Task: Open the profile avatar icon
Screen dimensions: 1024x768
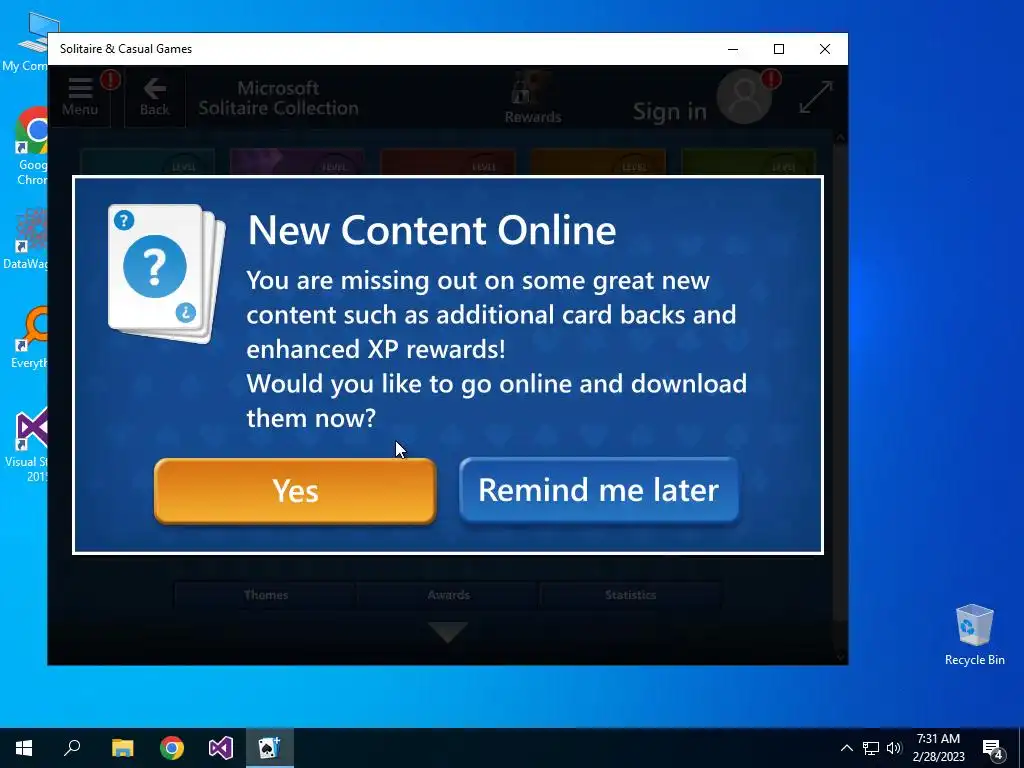Action: [744, 97]
